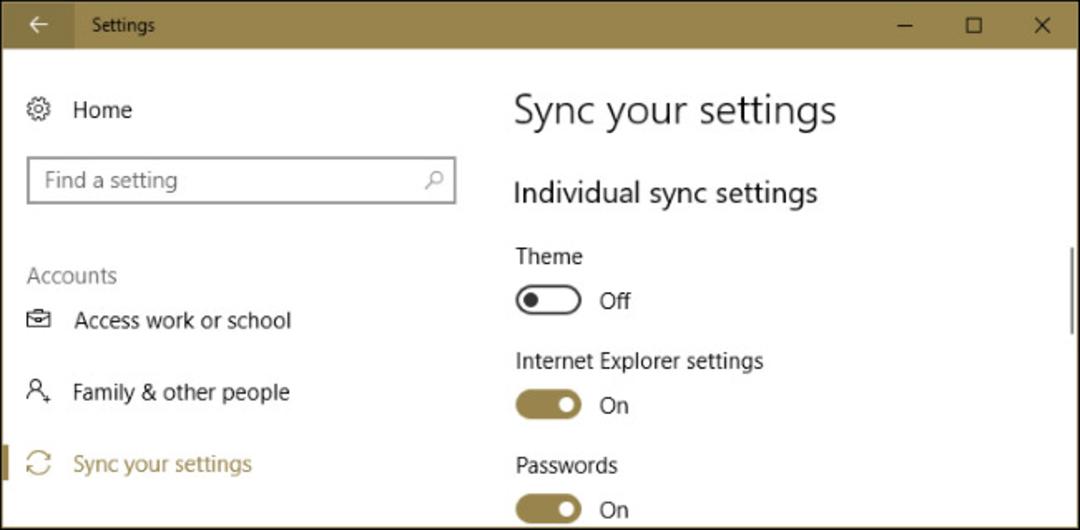
Task: Click the Passwords label
Action: pos(566,465)
